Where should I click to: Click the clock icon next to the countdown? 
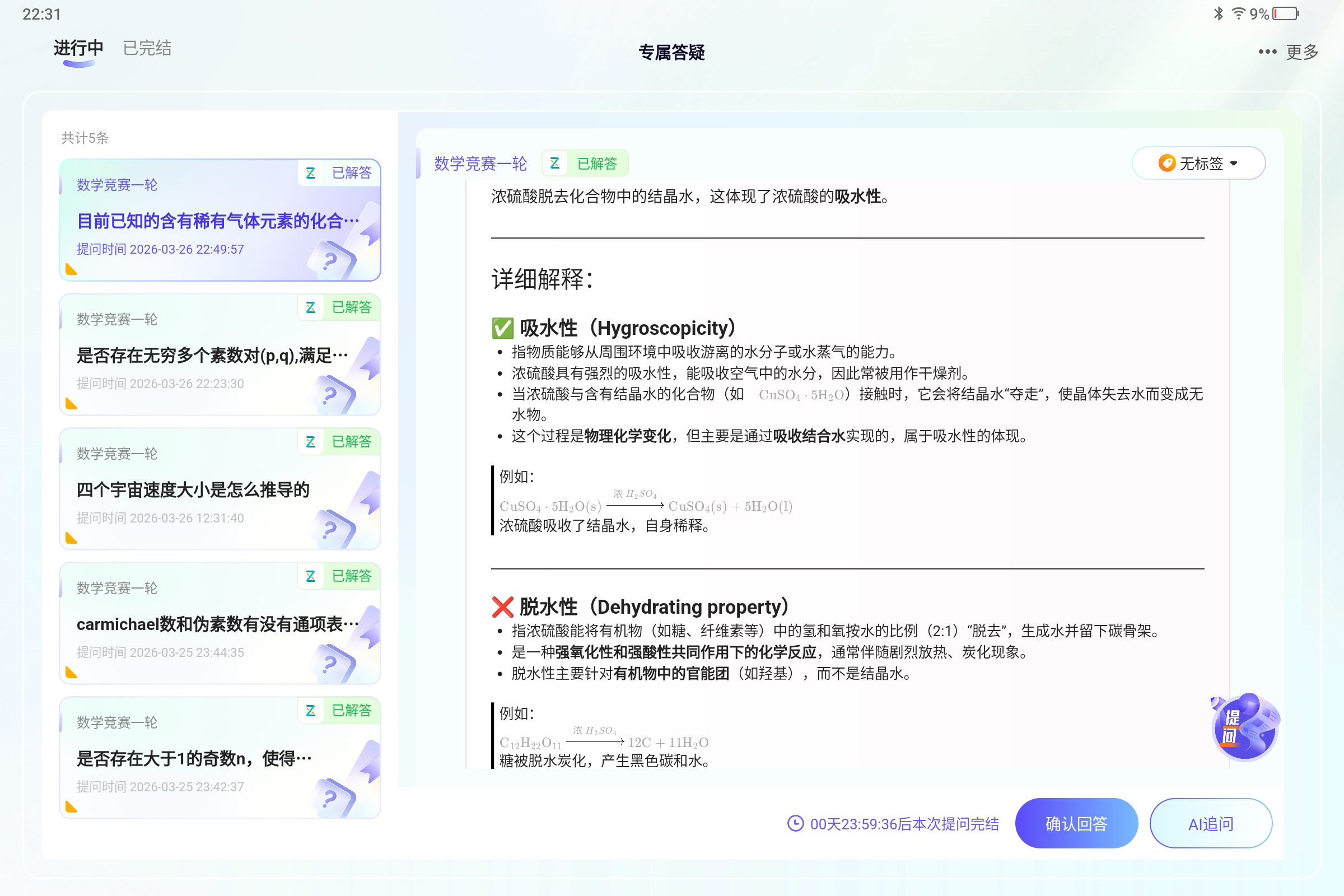pos(795,823)
